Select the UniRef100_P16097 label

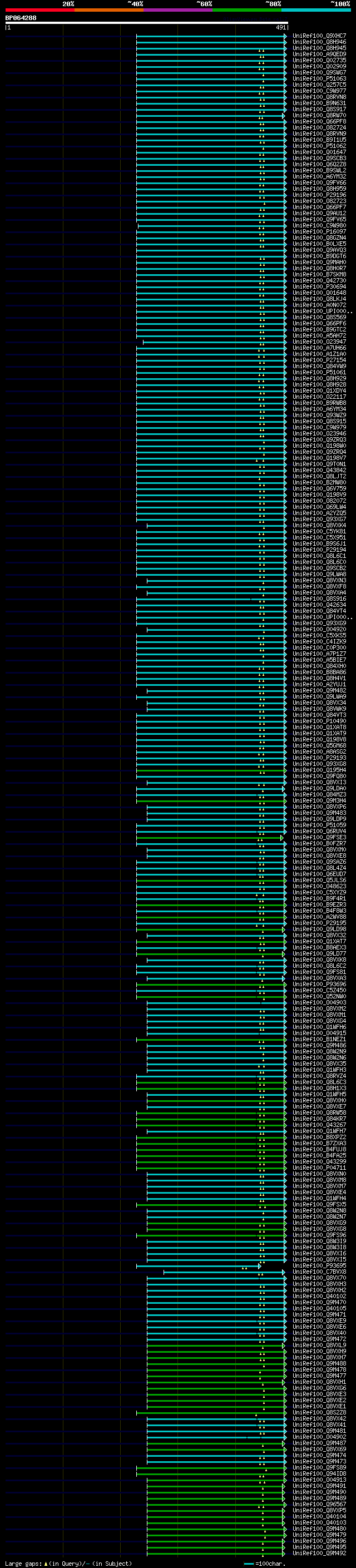tap(319, 232)
